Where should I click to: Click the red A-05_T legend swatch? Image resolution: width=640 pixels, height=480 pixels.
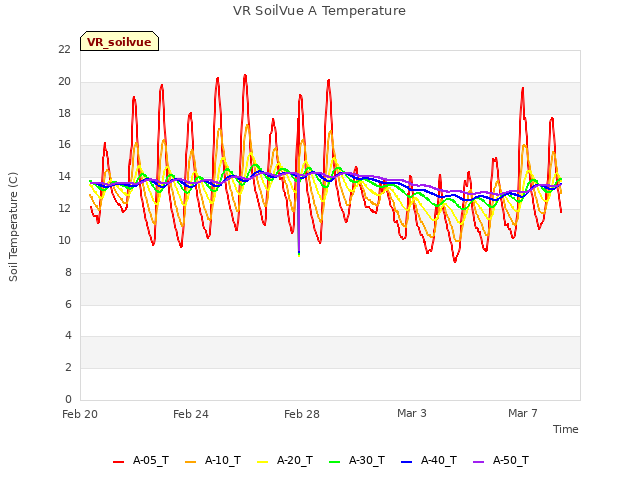[x=118, y=462]
